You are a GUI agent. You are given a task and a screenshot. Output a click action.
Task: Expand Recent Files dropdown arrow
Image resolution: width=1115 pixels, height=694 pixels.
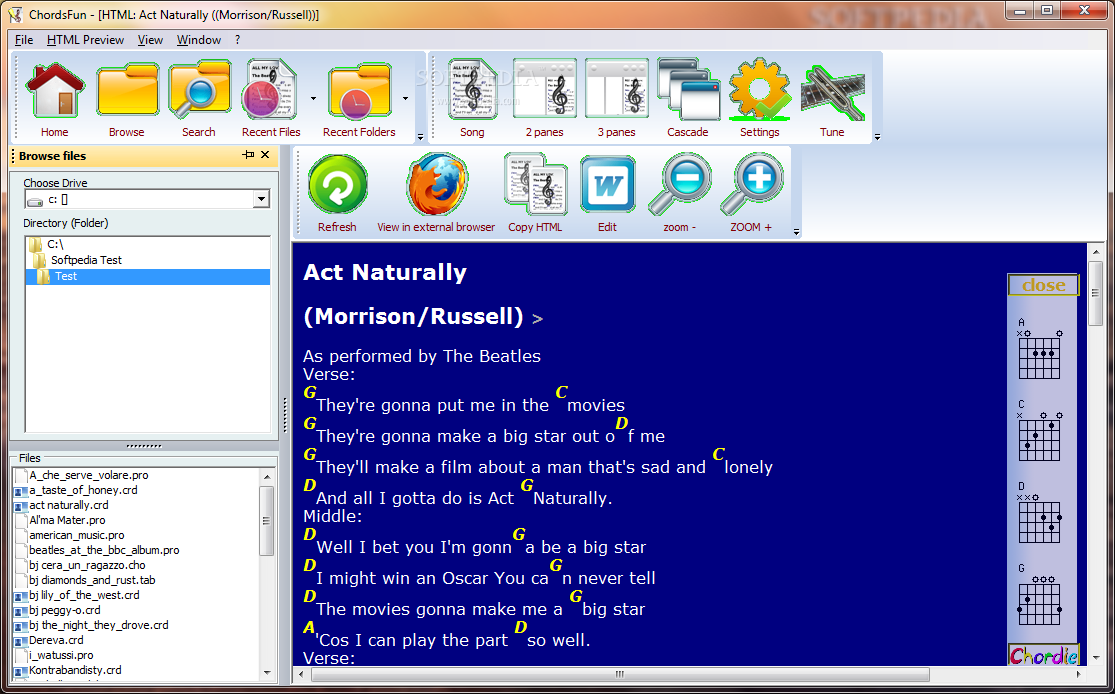[x=314, y=98]
